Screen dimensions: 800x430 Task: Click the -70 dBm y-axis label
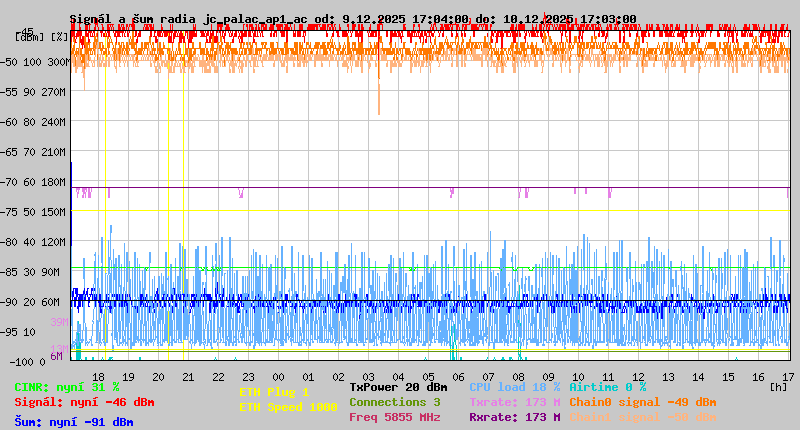(x=31, y=181)
